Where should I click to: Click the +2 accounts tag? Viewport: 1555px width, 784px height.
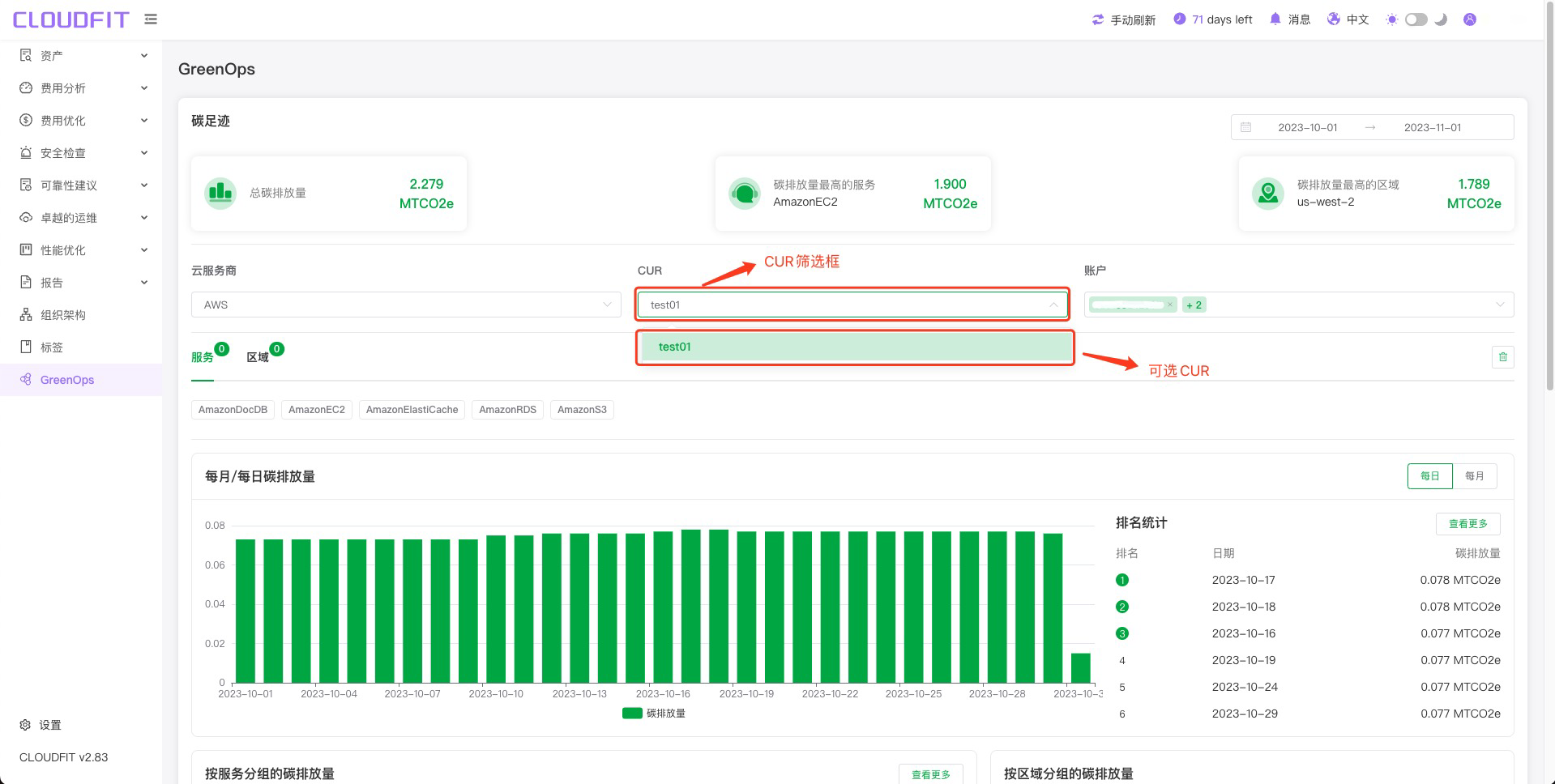click(x=1194, y=305)
